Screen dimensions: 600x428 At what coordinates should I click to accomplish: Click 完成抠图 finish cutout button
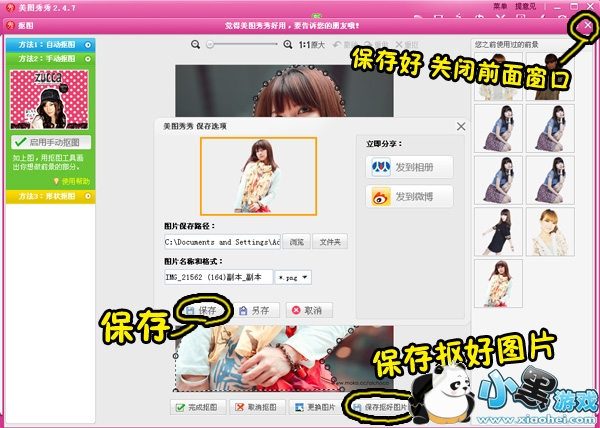click(x=198, y=407)
